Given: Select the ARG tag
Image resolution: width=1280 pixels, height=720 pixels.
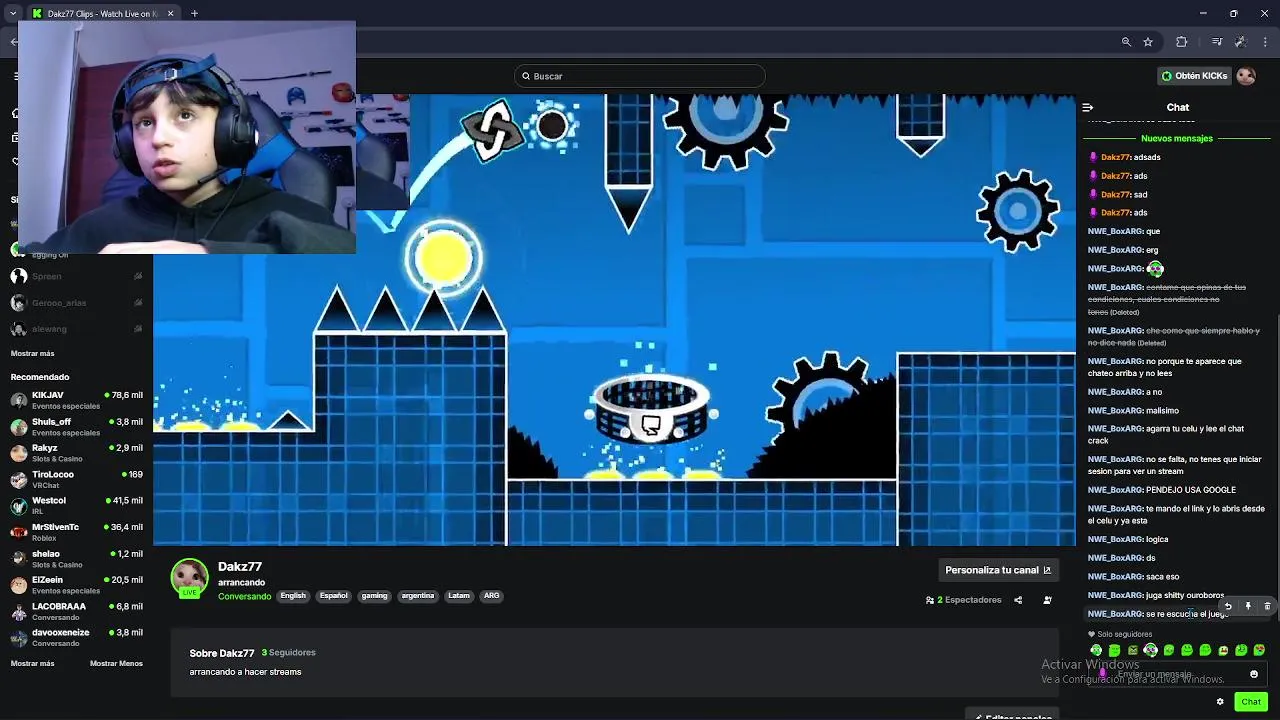Looking at the screenshot, I should pos(492,596).
